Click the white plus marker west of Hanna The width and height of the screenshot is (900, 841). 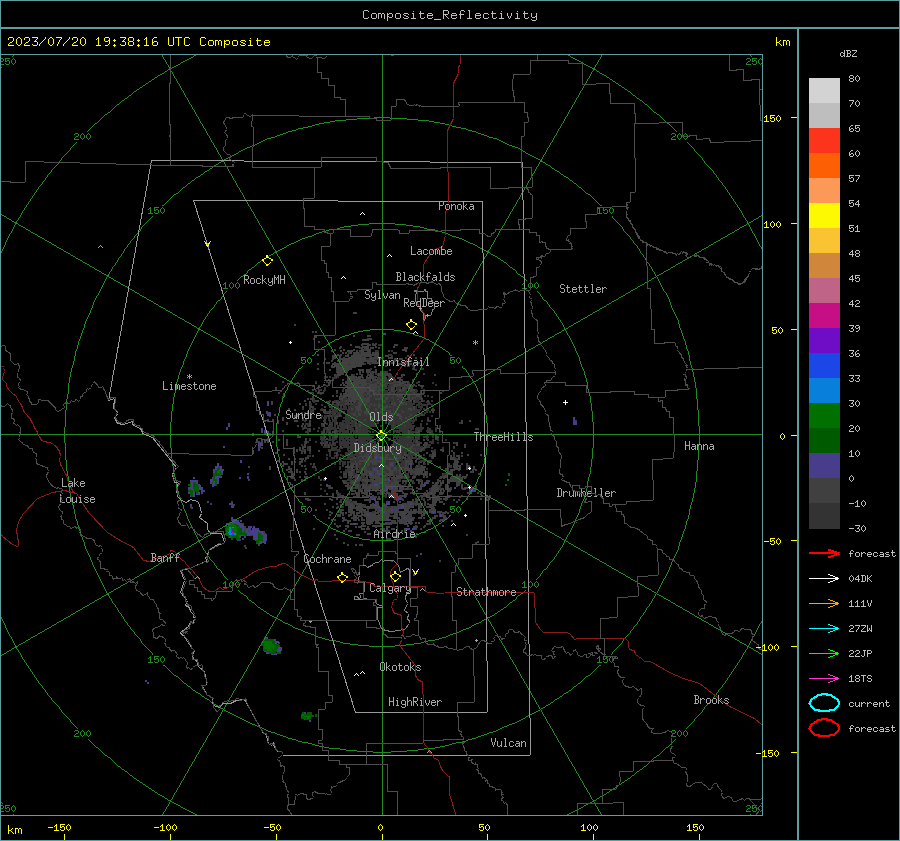click(565, 402)
